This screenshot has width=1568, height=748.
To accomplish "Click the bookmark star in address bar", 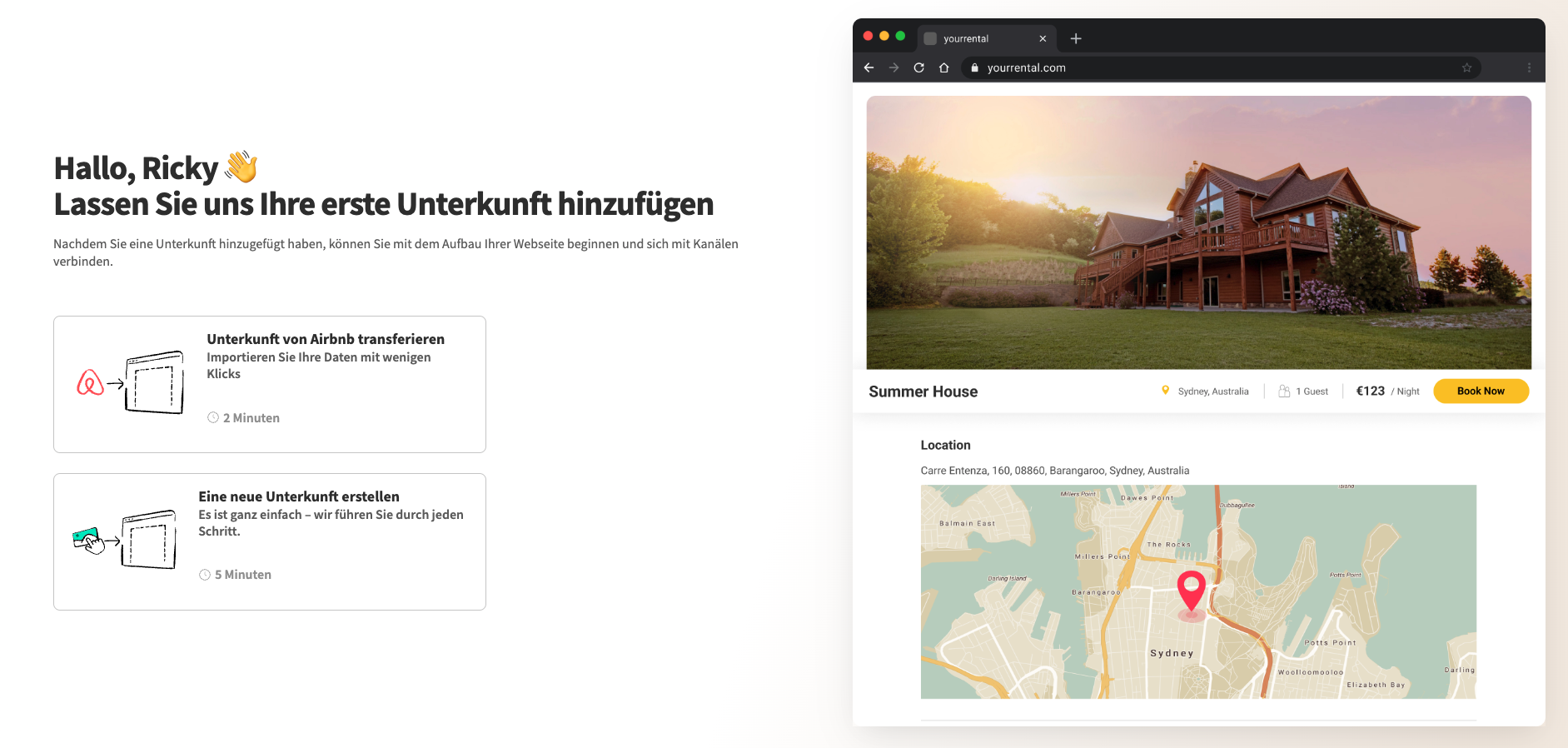I will (x=1466, y=67).
